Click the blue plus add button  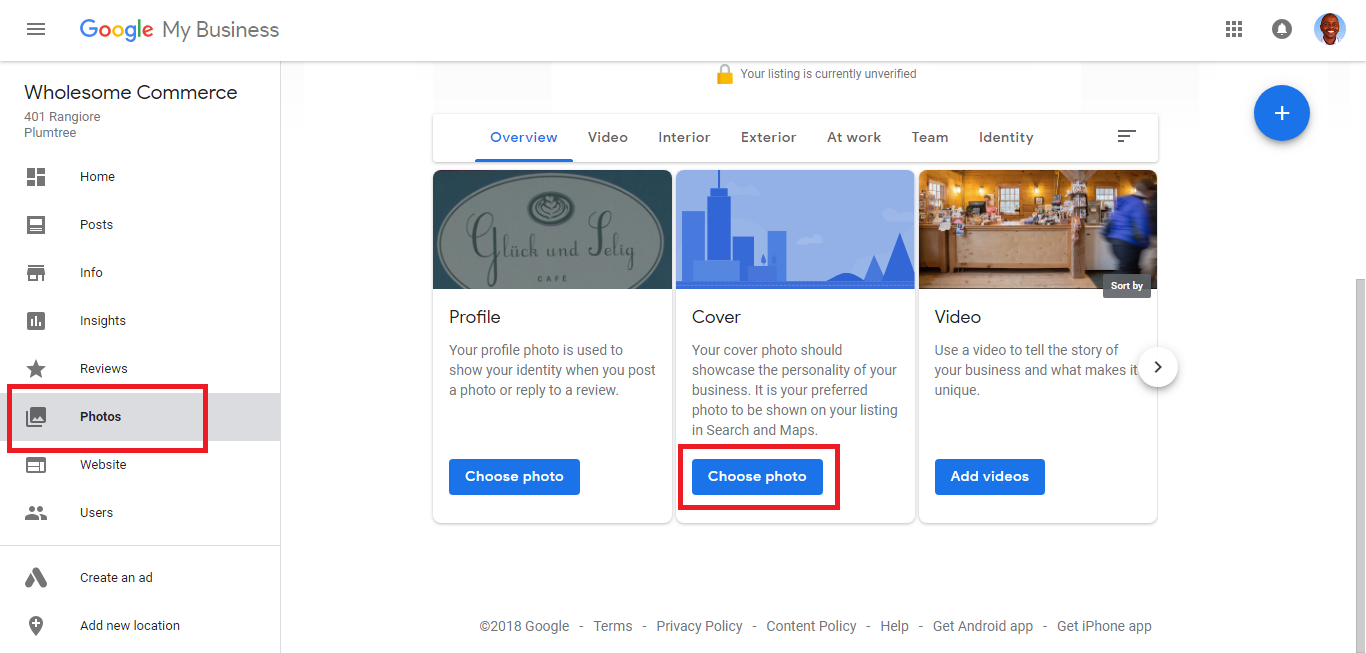[x=1282, y=113]
